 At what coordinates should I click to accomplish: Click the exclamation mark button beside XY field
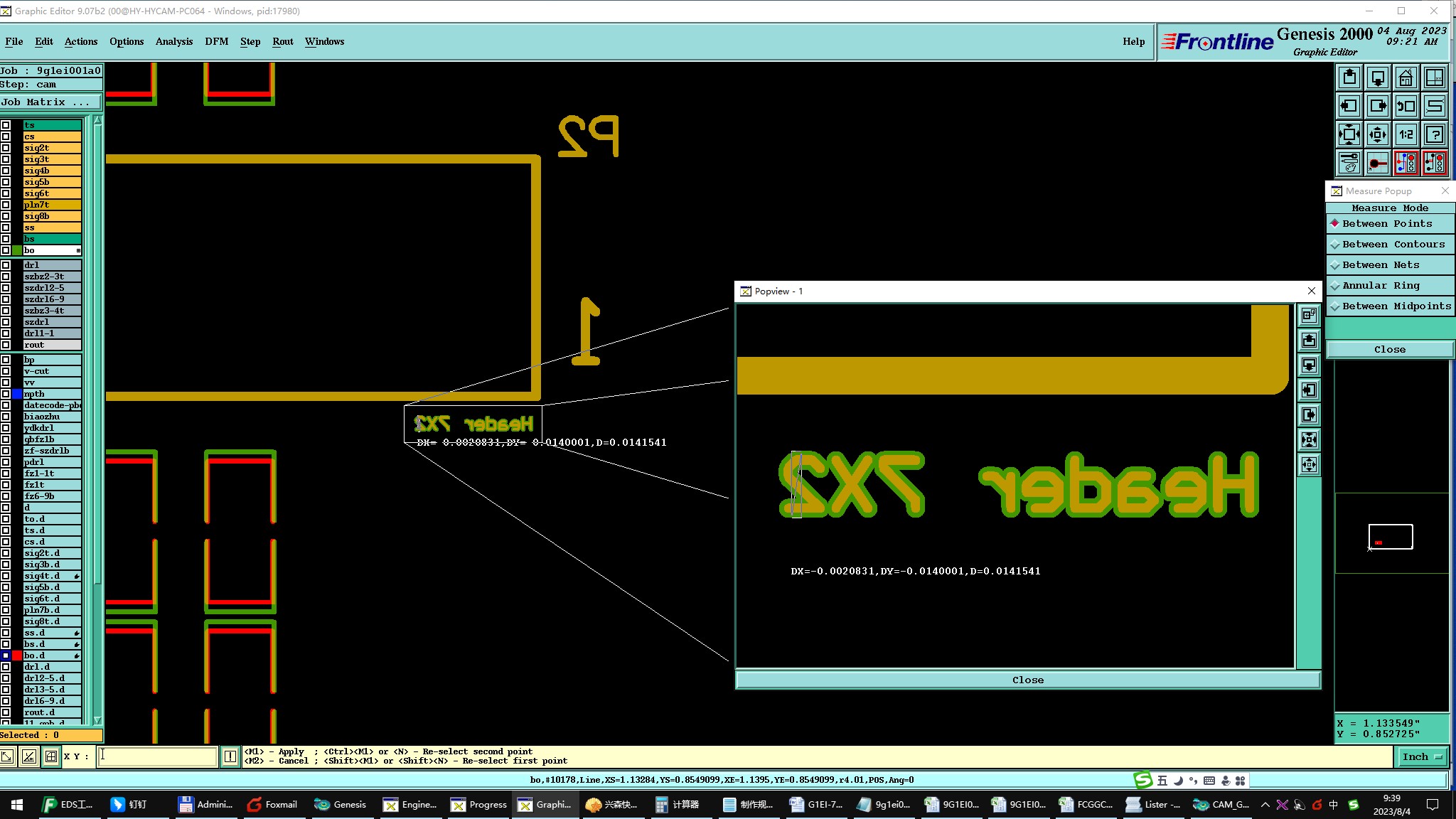(x=230, y=756)
